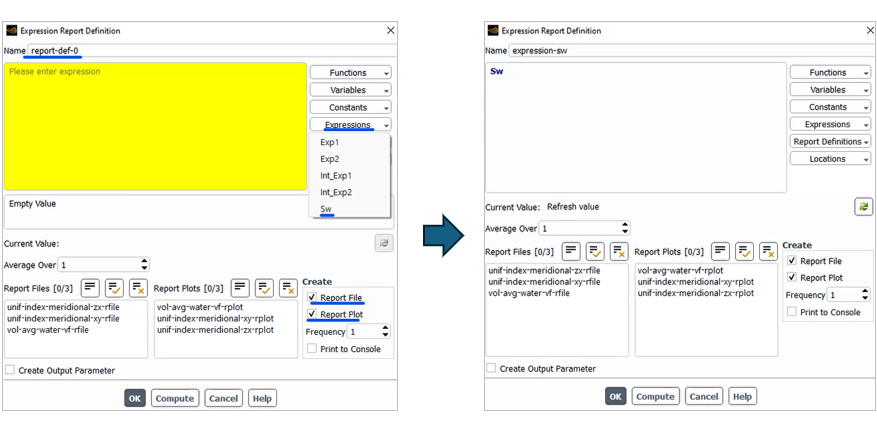Click yellow expression entry area
The image size is (877, 433).
coord(155,126)
